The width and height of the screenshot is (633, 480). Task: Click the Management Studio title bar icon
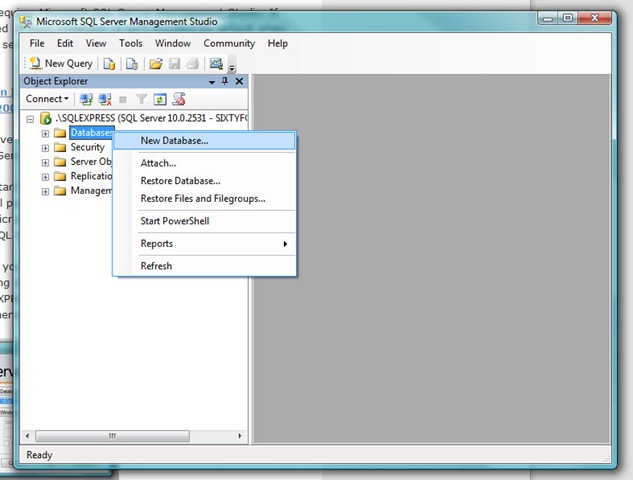tap(26, 22)
